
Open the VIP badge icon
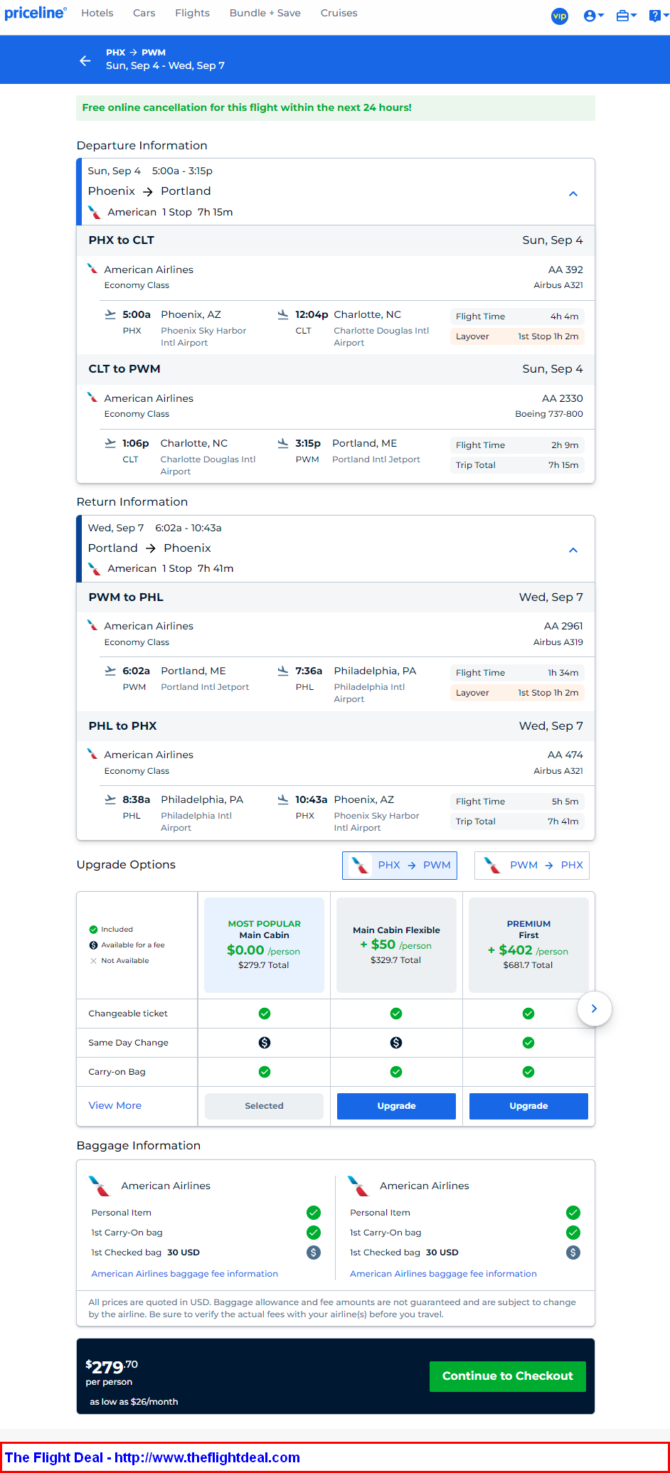pos(559,15)
